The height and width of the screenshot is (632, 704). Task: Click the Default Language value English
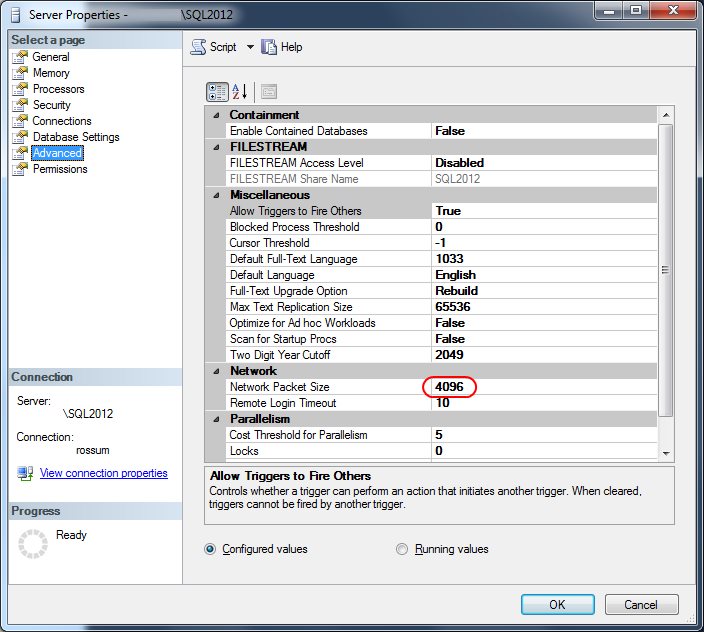coord(455,275)
